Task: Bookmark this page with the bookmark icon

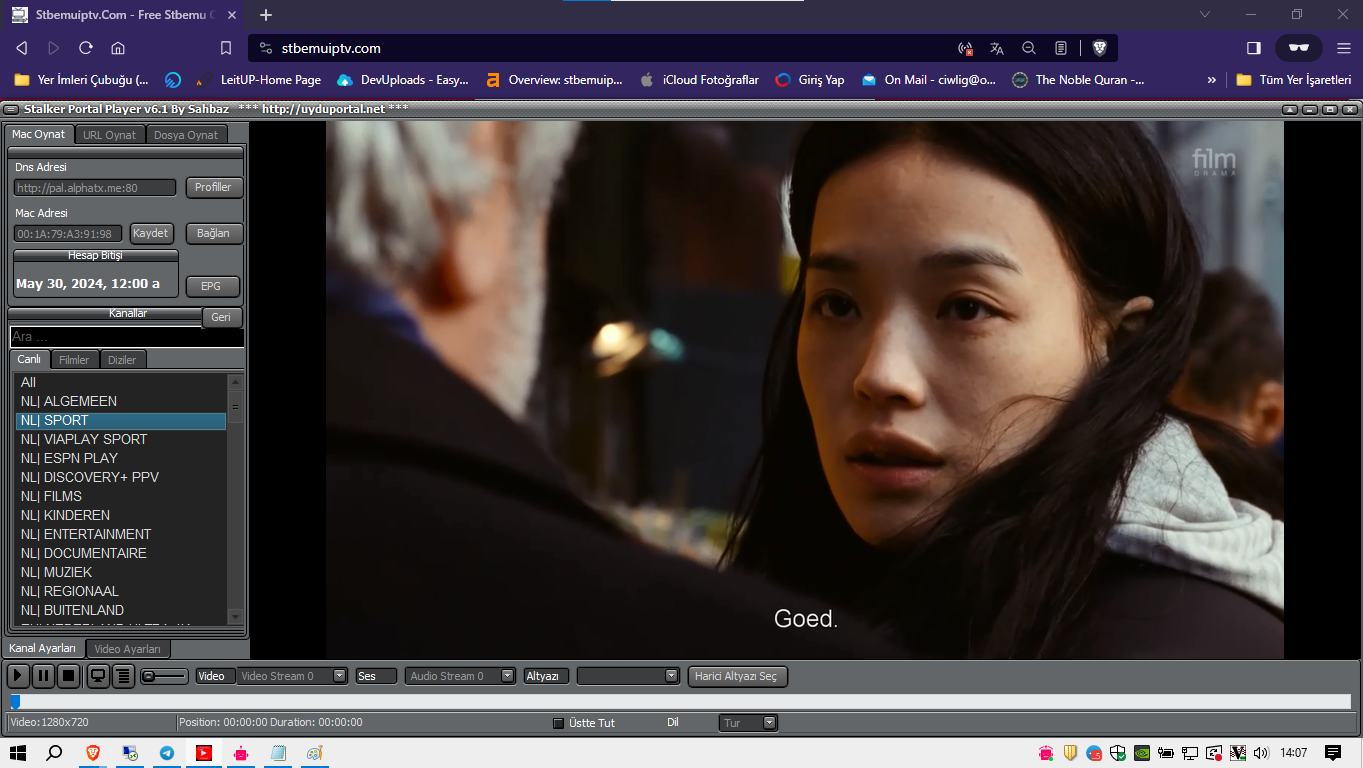Action: pos(226,48)
